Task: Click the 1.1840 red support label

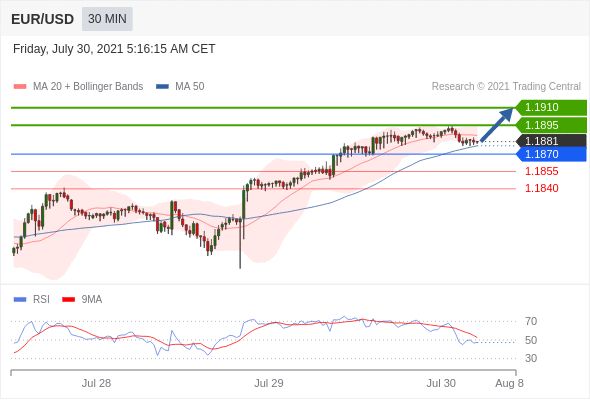Action: 542,188
